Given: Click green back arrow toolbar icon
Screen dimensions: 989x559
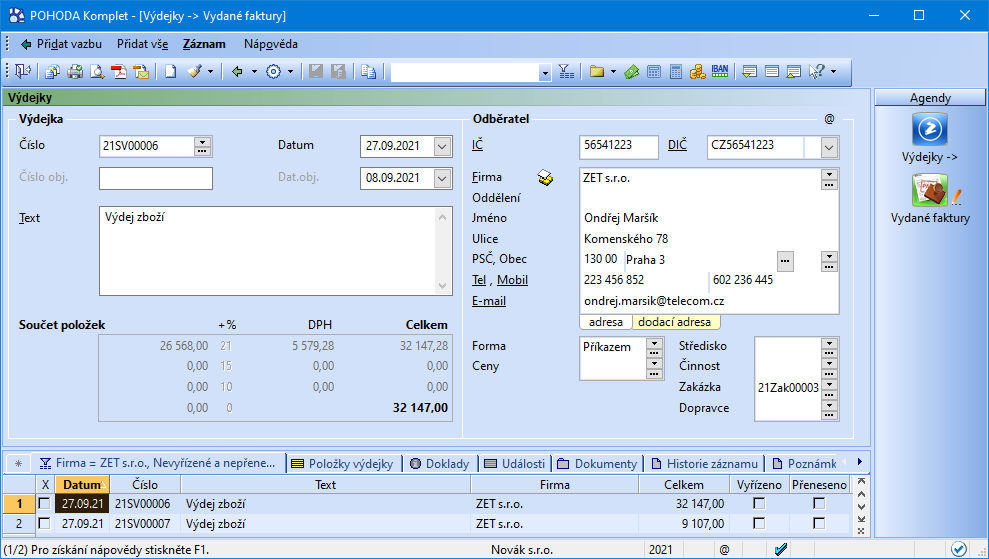Looking at the screenshot, I should (x=237, y=72).
